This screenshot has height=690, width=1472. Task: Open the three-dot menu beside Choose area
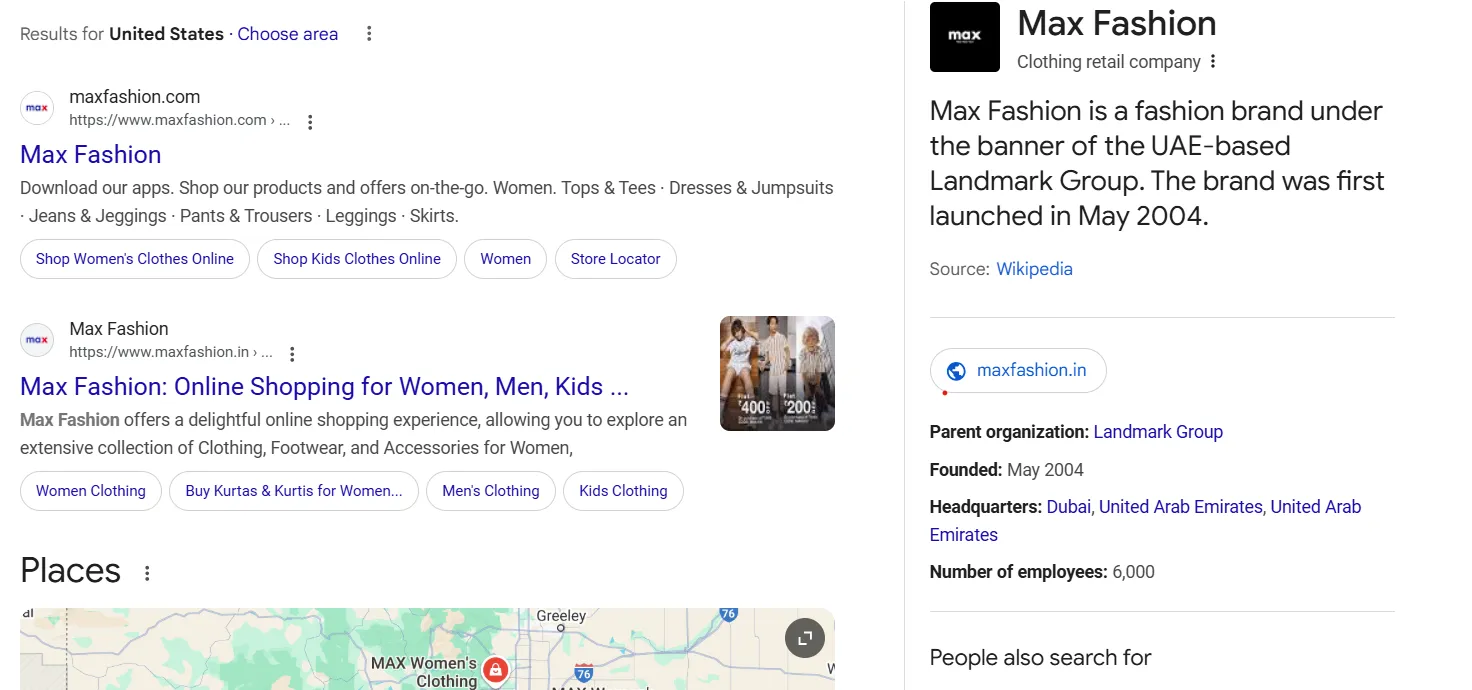click(x=368, y=33)
